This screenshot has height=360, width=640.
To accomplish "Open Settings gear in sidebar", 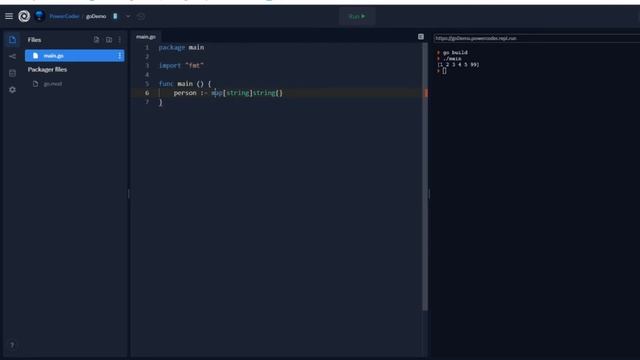I will [x=12, y=90].
